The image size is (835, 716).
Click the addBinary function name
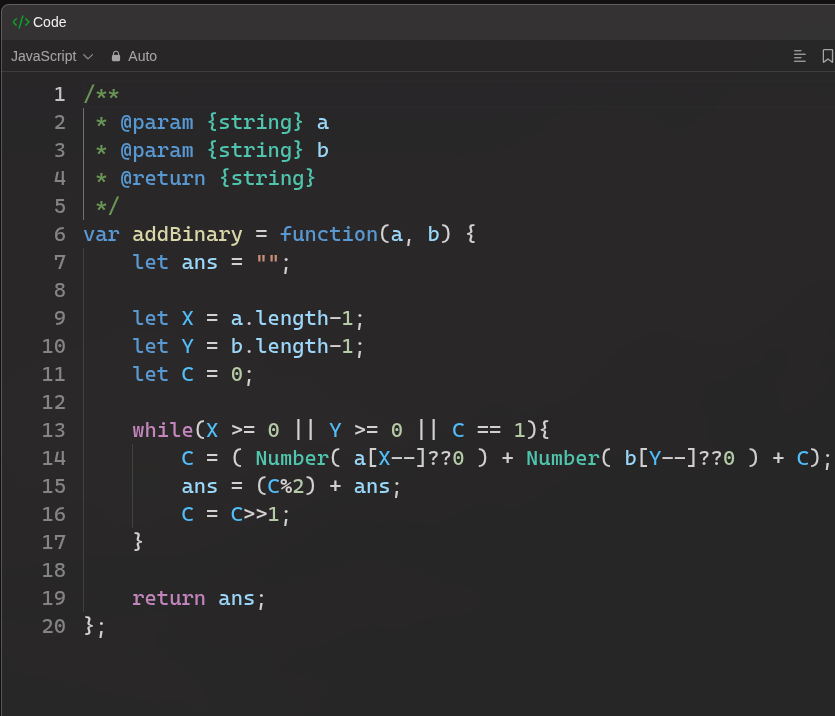pos(187,235)
